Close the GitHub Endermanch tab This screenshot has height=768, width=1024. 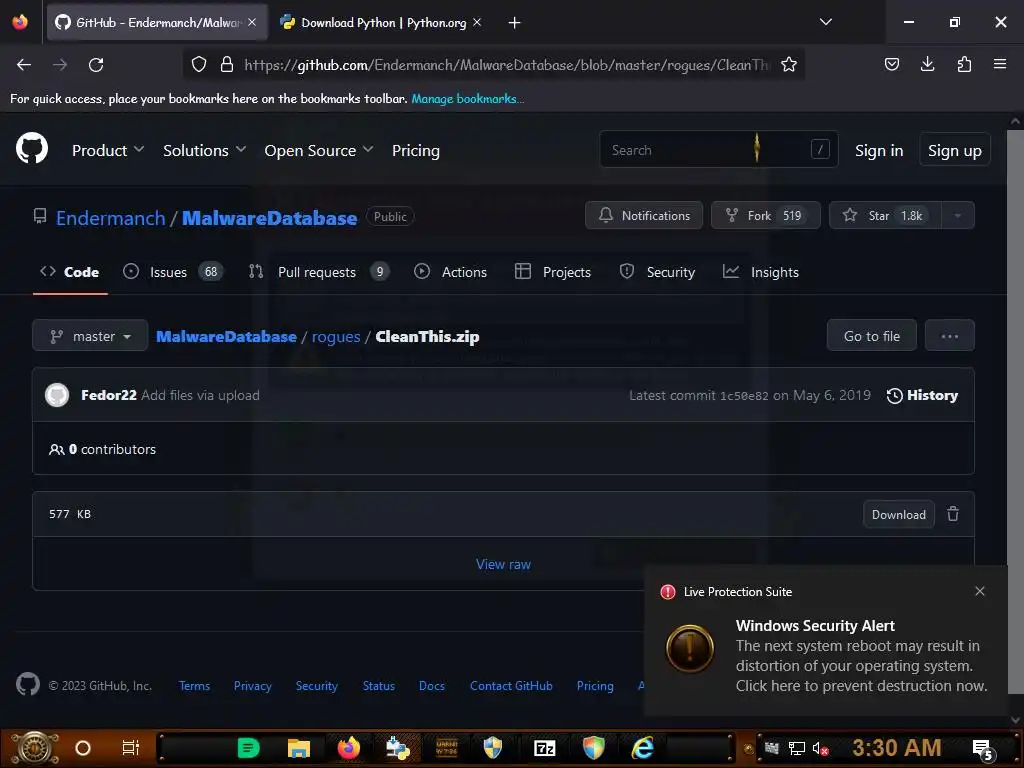pyautogui.click(x=252, y=22)
